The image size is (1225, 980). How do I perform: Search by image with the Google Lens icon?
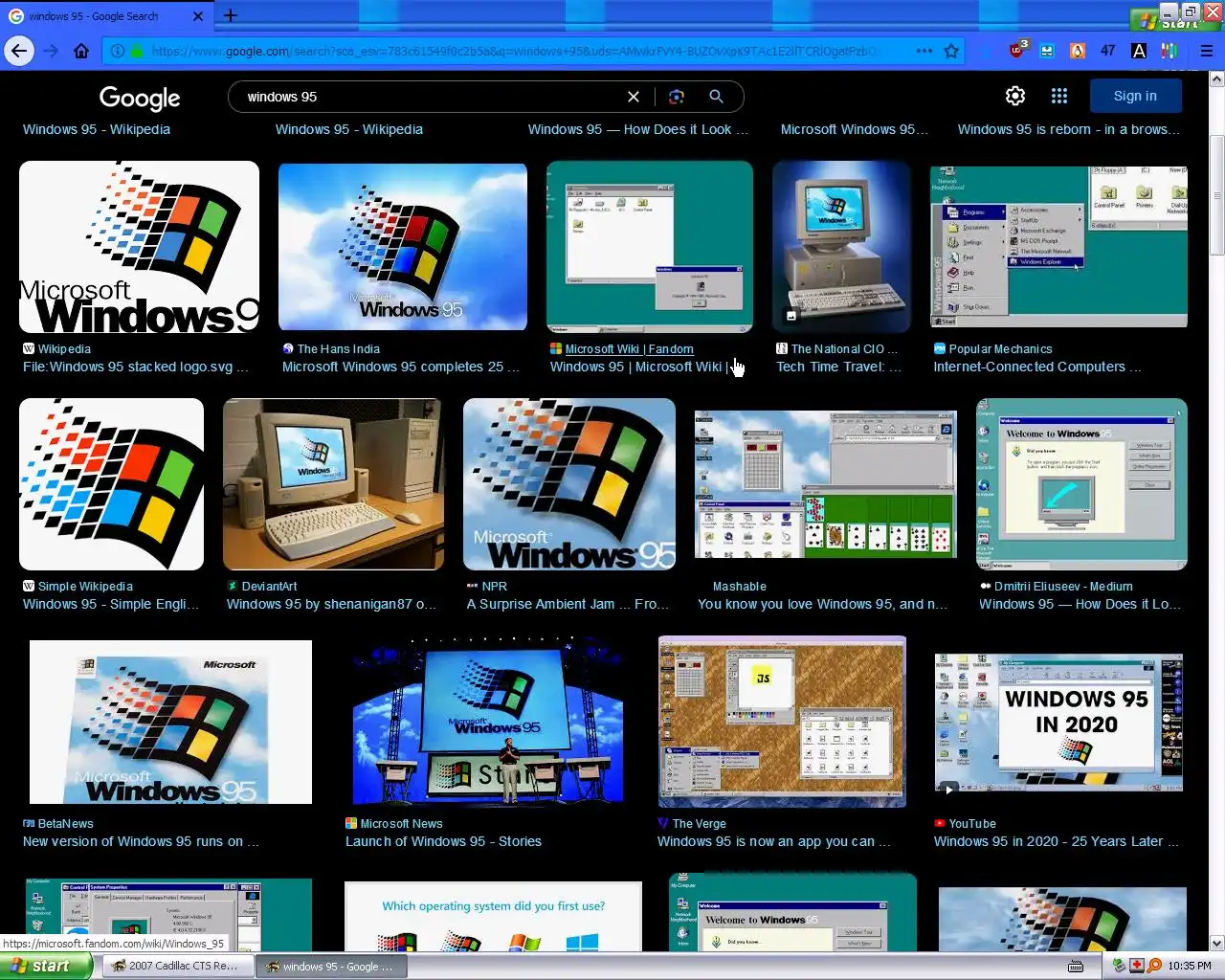pos(677,97)
